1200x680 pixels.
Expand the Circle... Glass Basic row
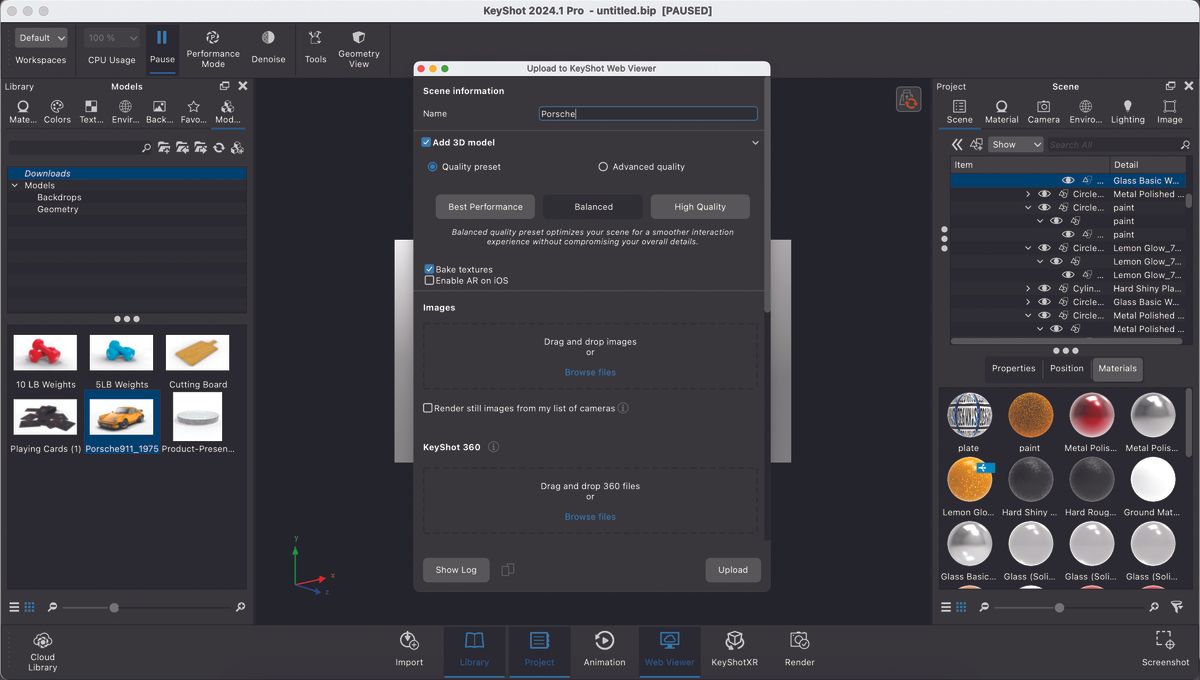coord(1028,302)
